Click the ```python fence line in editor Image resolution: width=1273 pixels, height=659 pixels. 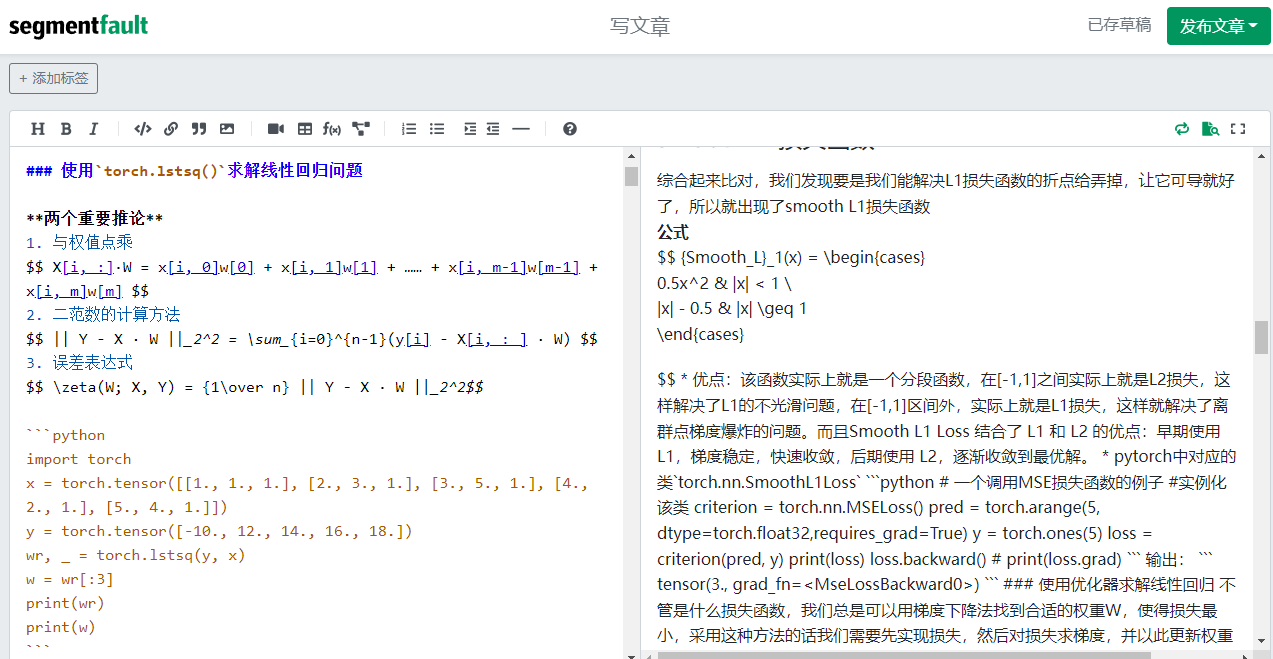click(65, 435)
